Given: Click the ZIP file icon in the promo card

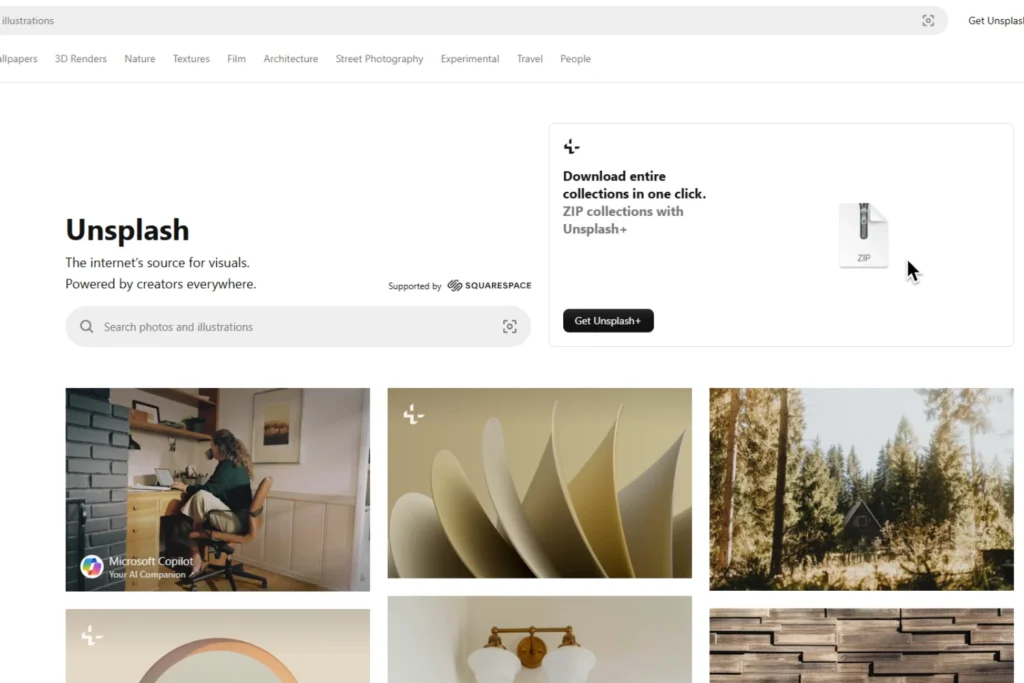Looking at the screenshot, I should coord(863,234).
